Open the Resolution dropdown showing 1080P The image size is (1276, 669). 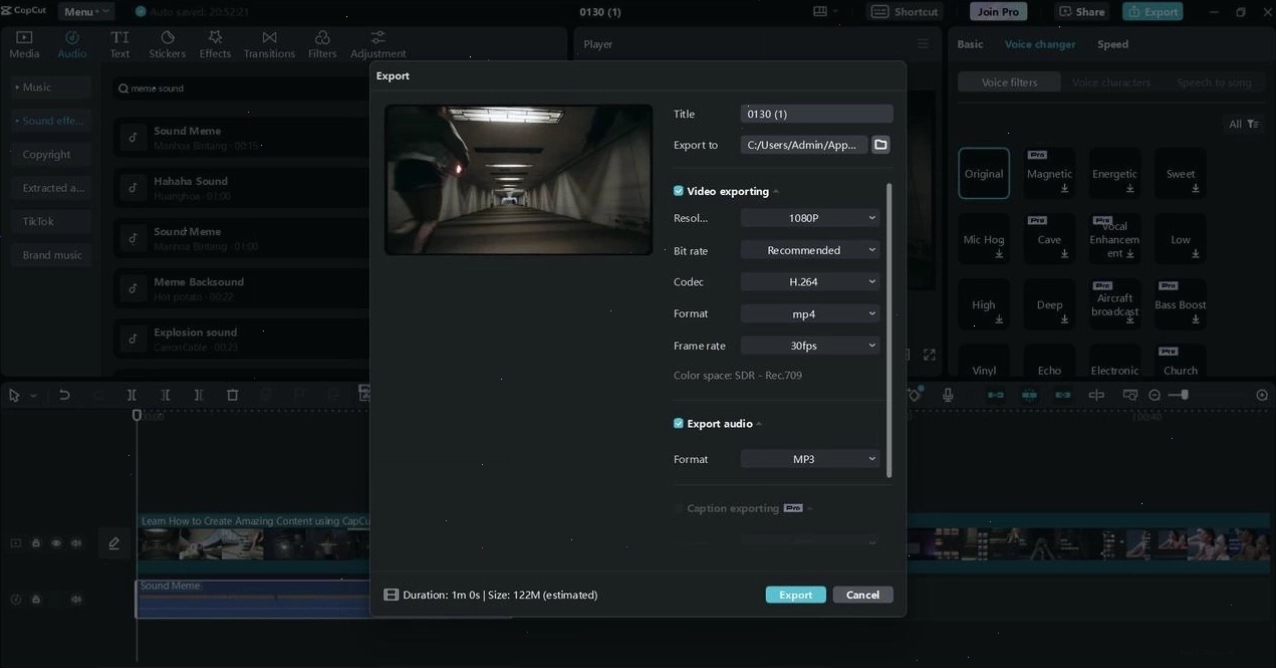[810, 218]
